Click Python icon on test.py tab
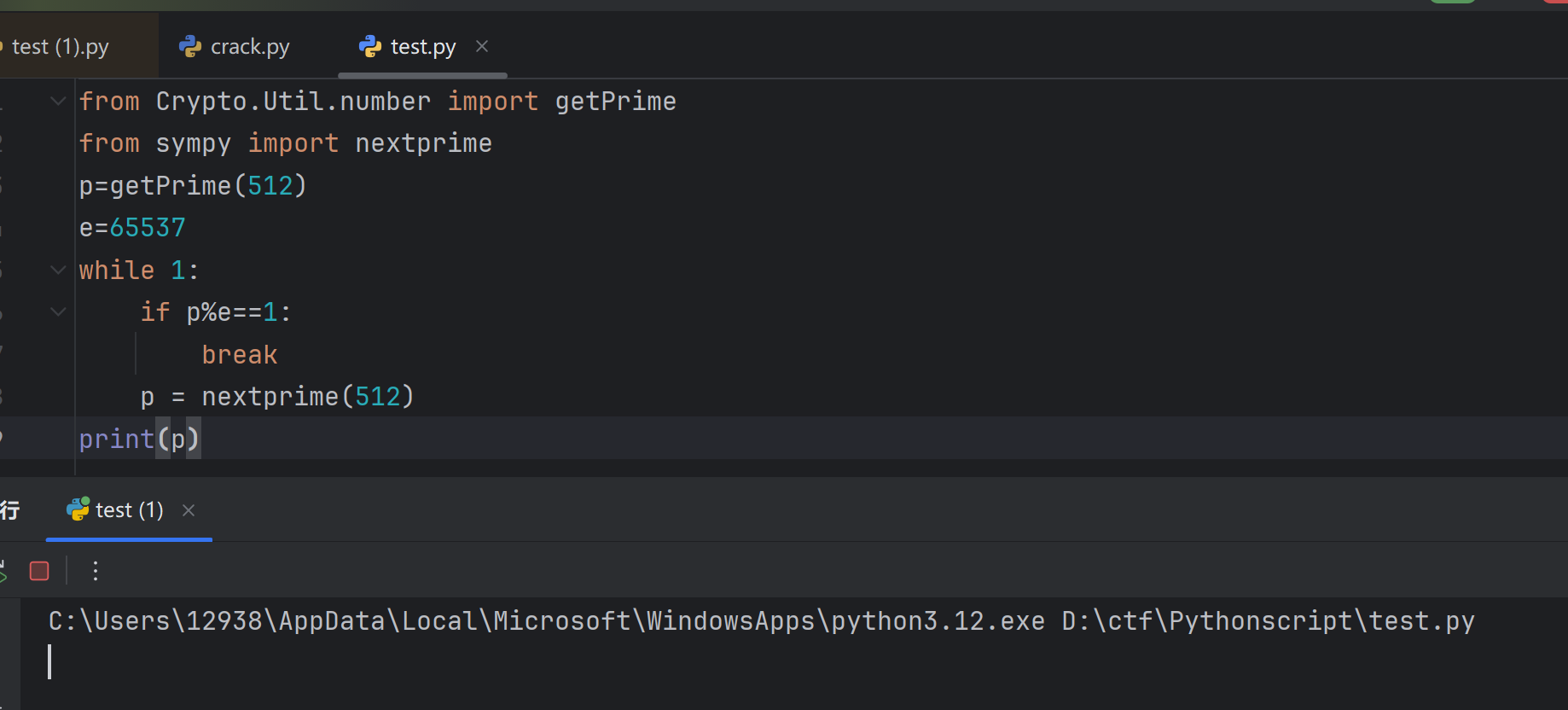Viewport: 1568px width, 710px height. click(x=370, y=46)
